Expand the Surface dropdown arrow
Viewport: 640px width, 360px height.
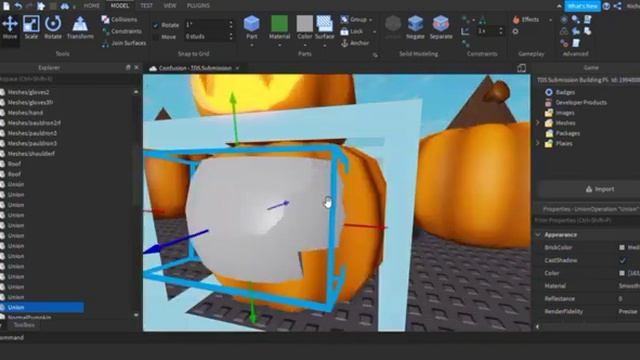click(324, 45)
